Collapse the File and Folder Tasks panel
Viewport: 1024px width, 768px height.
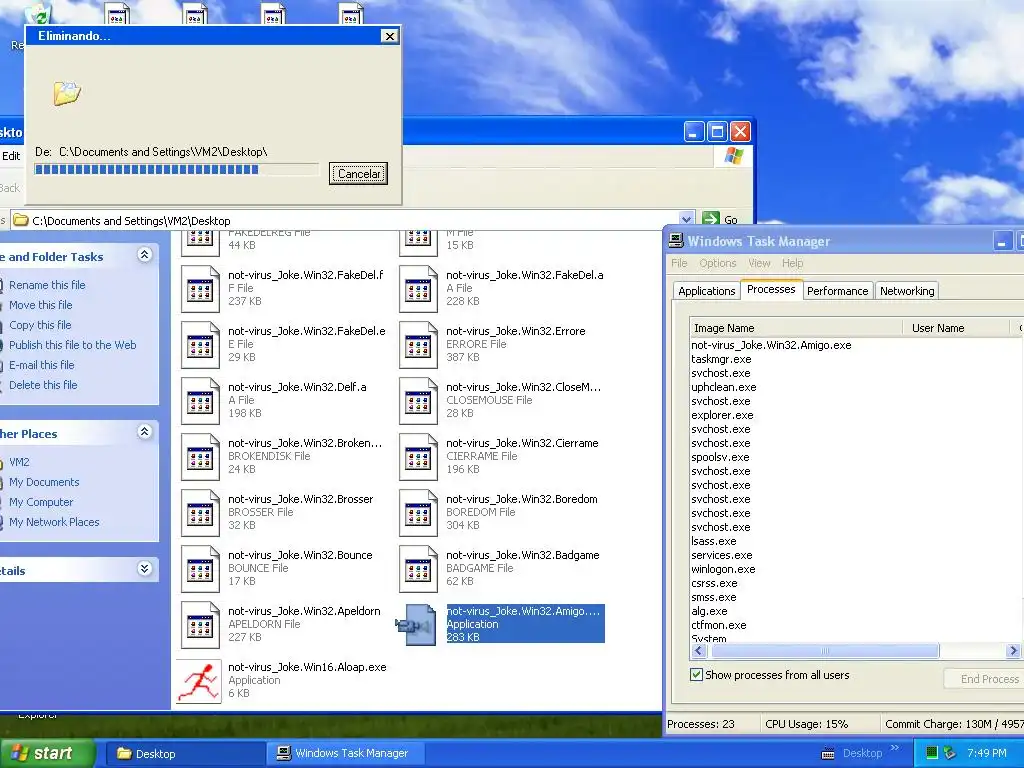[x=144, y=255]
